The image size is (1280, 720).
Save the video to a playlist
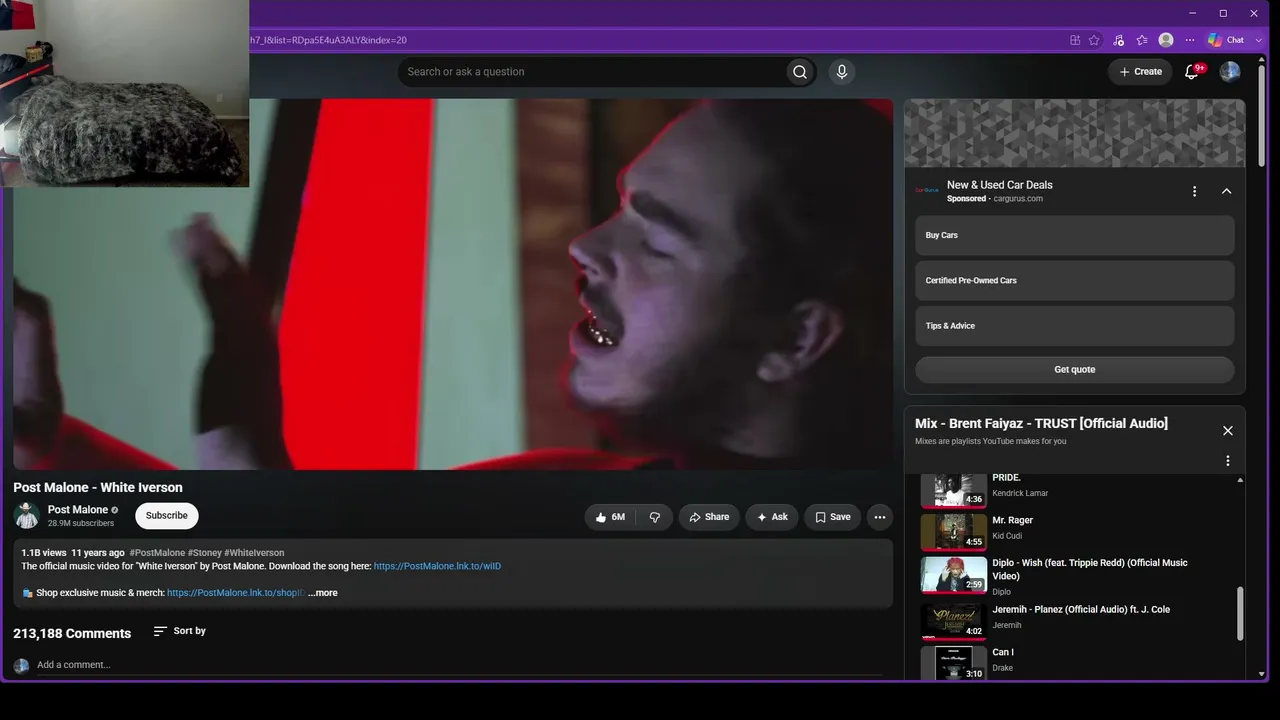pyautogui.click(x=832, y=517)
